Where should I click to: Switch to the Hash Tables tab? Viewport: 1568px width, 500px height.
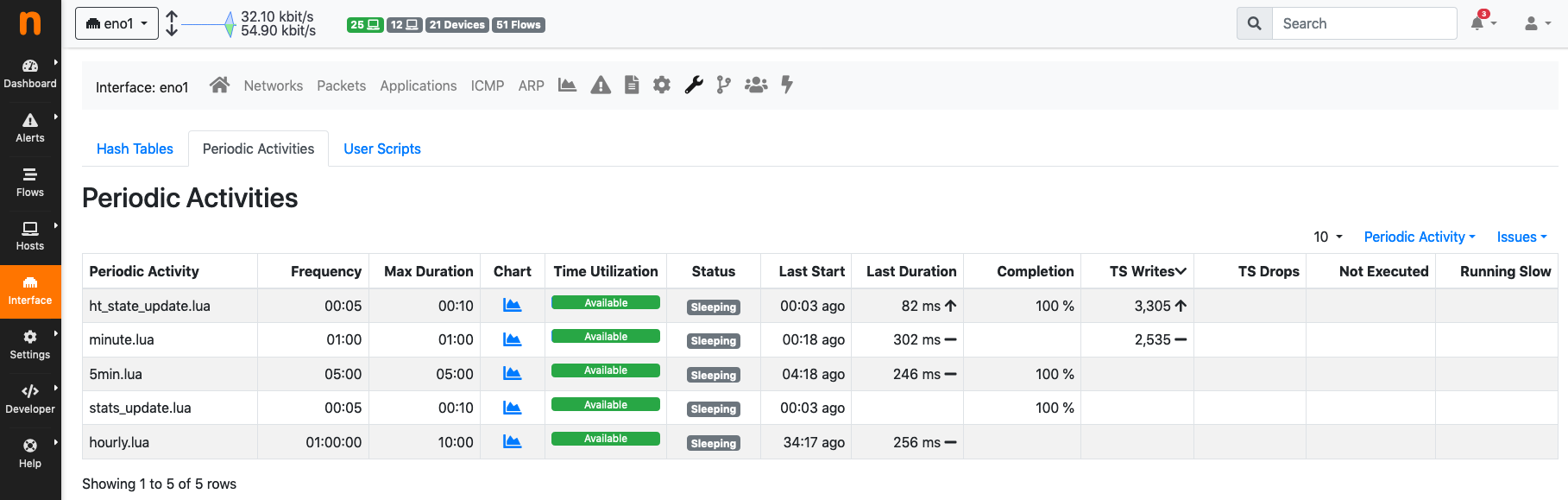coord(135,149)
